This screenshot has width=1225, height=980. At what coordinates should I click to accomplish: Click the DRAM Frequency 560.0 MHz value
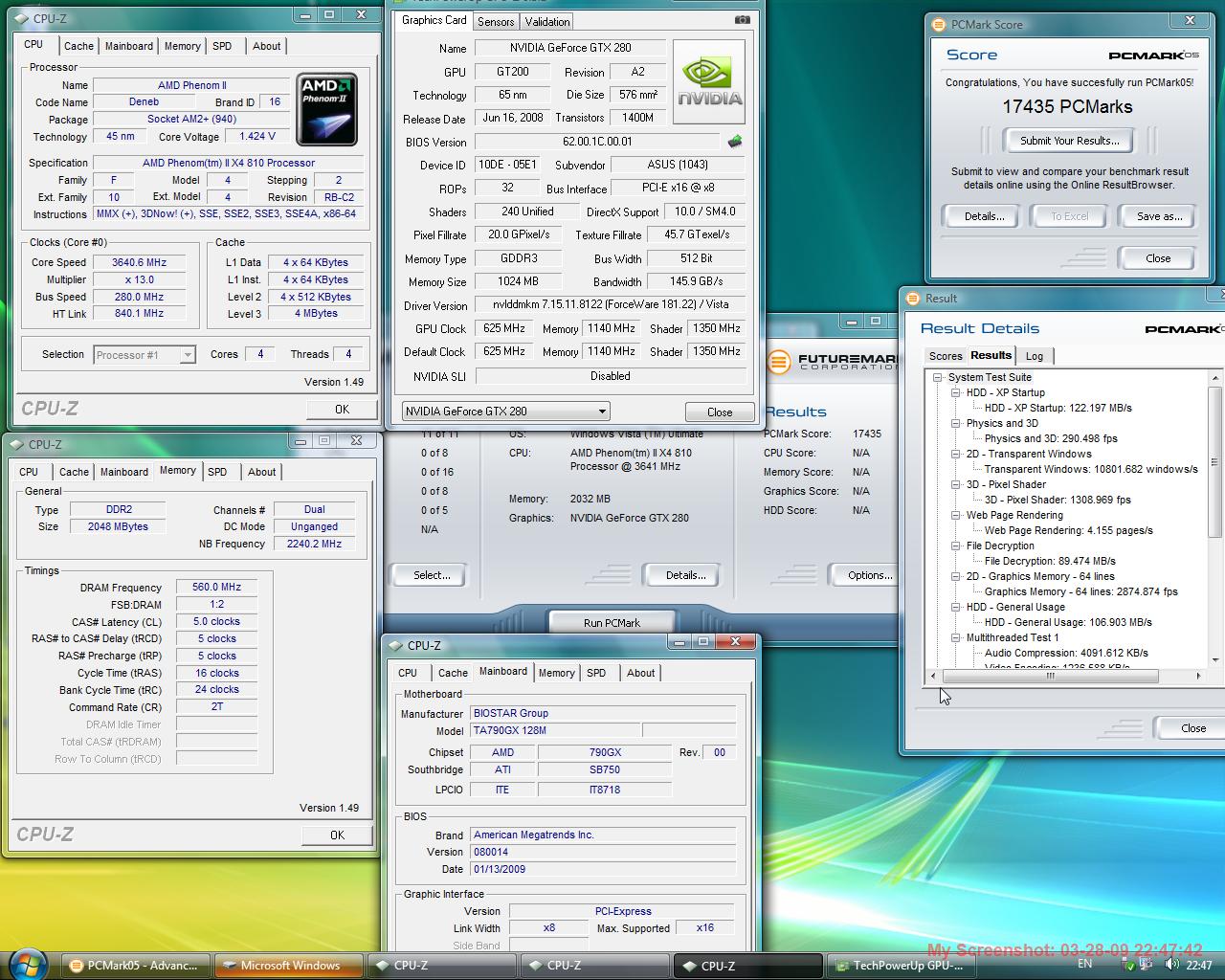point(216,588)
